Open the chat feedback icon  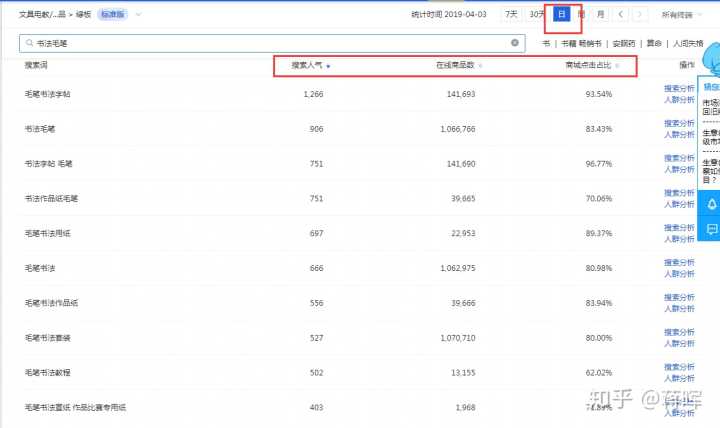[x=711, y=229]
